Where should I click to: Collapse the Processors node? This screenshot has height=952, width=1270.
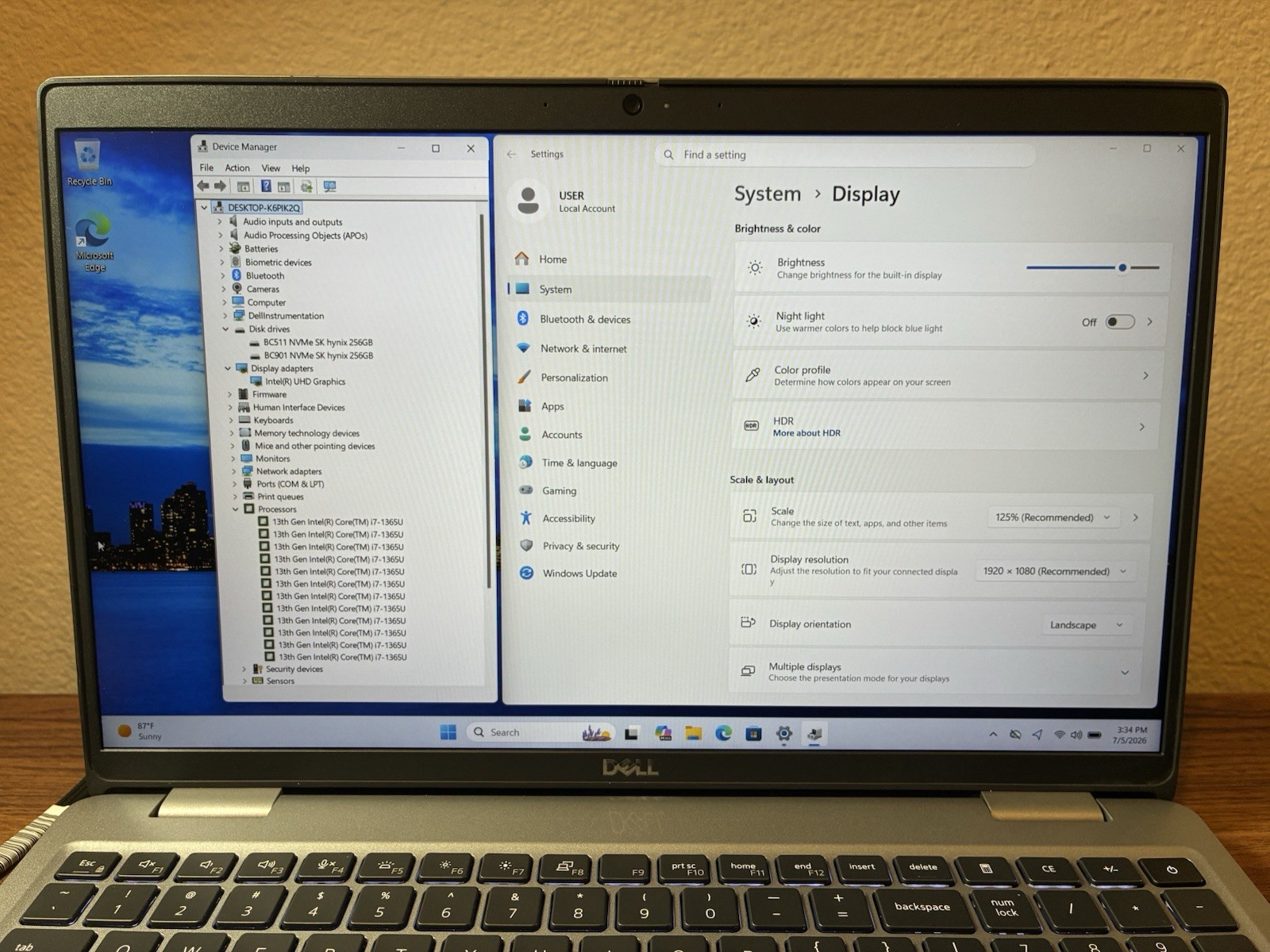[x=235, y=509]
